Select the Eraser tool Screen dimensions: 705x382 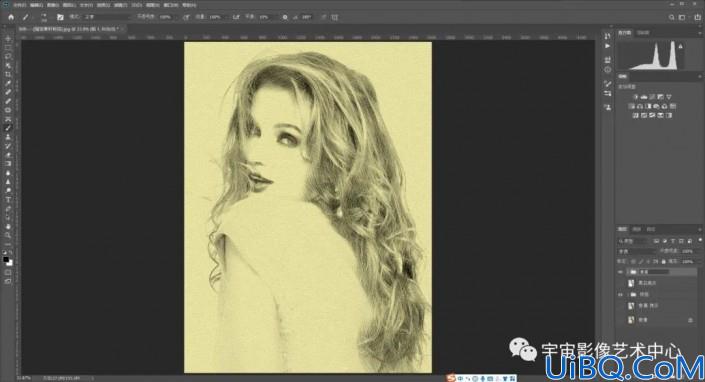pyautogui.click(x=8, y=155)
